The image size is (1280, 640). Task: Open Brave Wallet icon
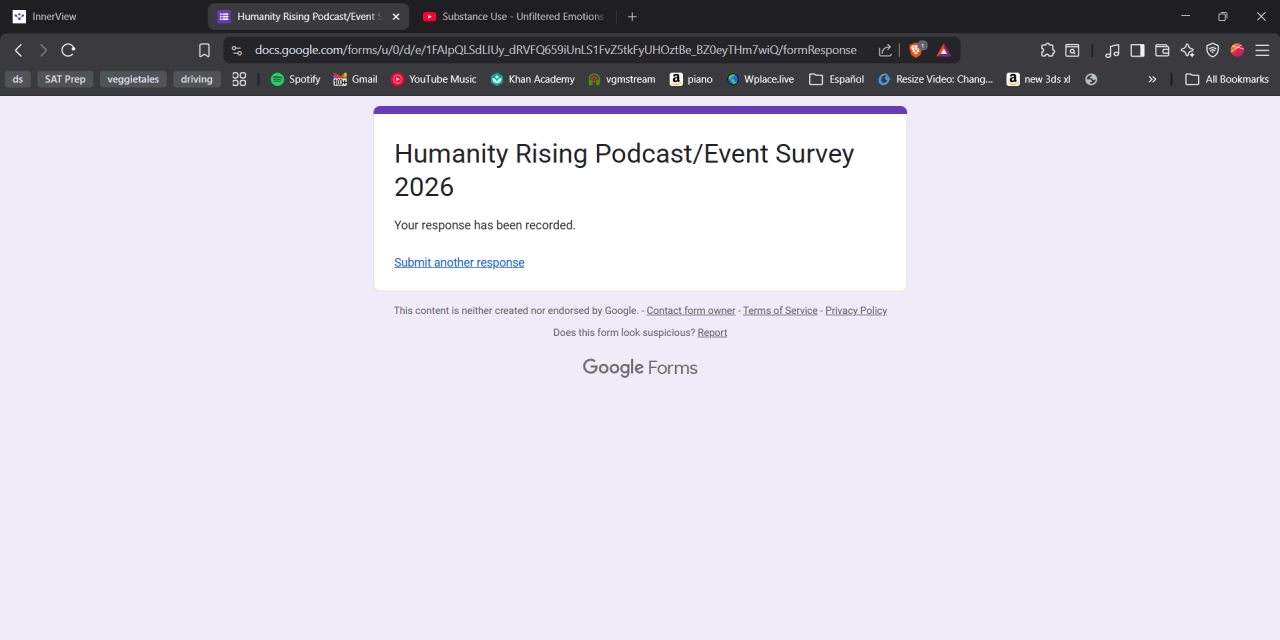[x=1162, y=50]
